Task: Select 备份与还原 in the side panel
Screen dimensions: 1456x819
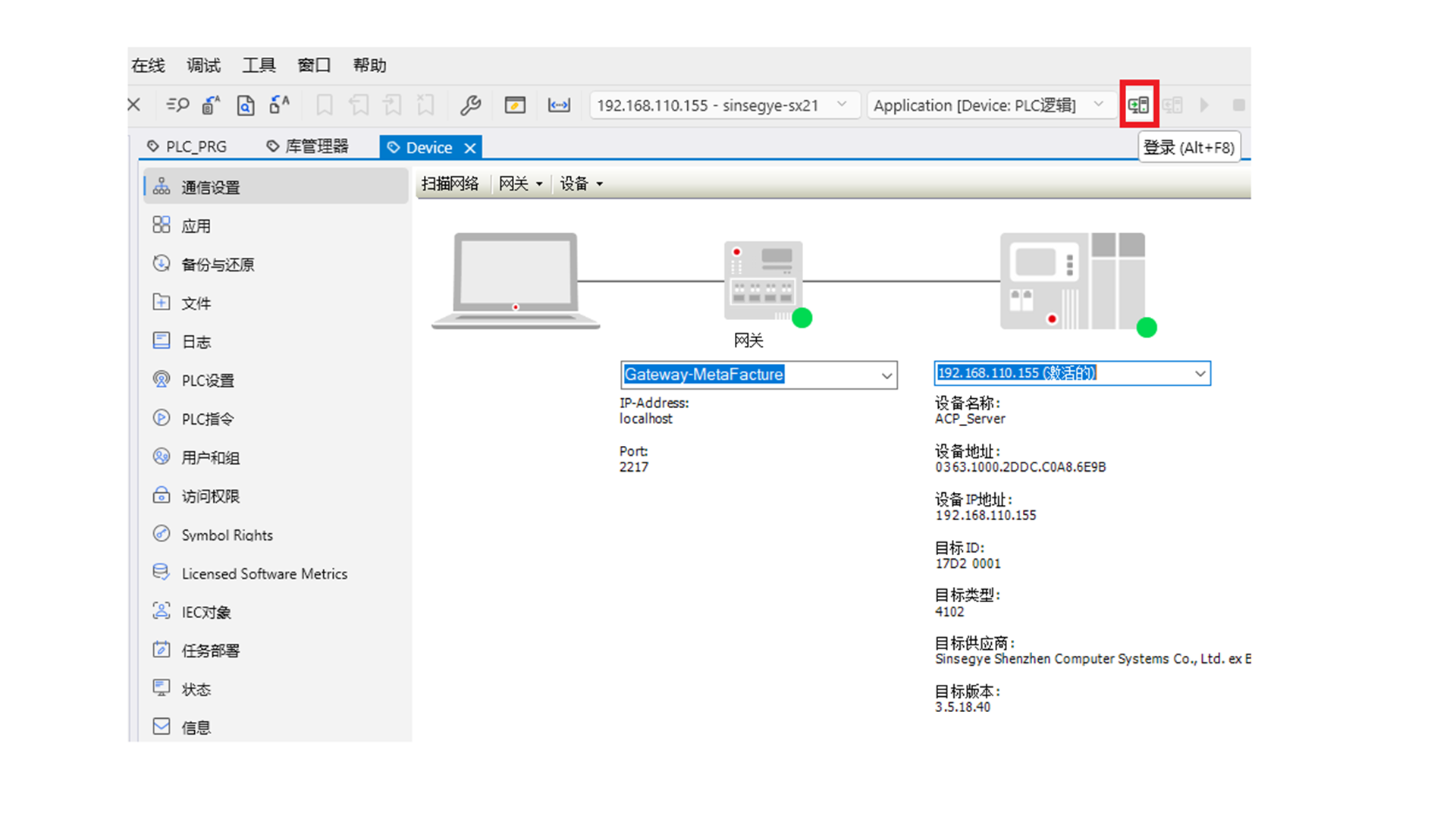Action: [217, 265]
